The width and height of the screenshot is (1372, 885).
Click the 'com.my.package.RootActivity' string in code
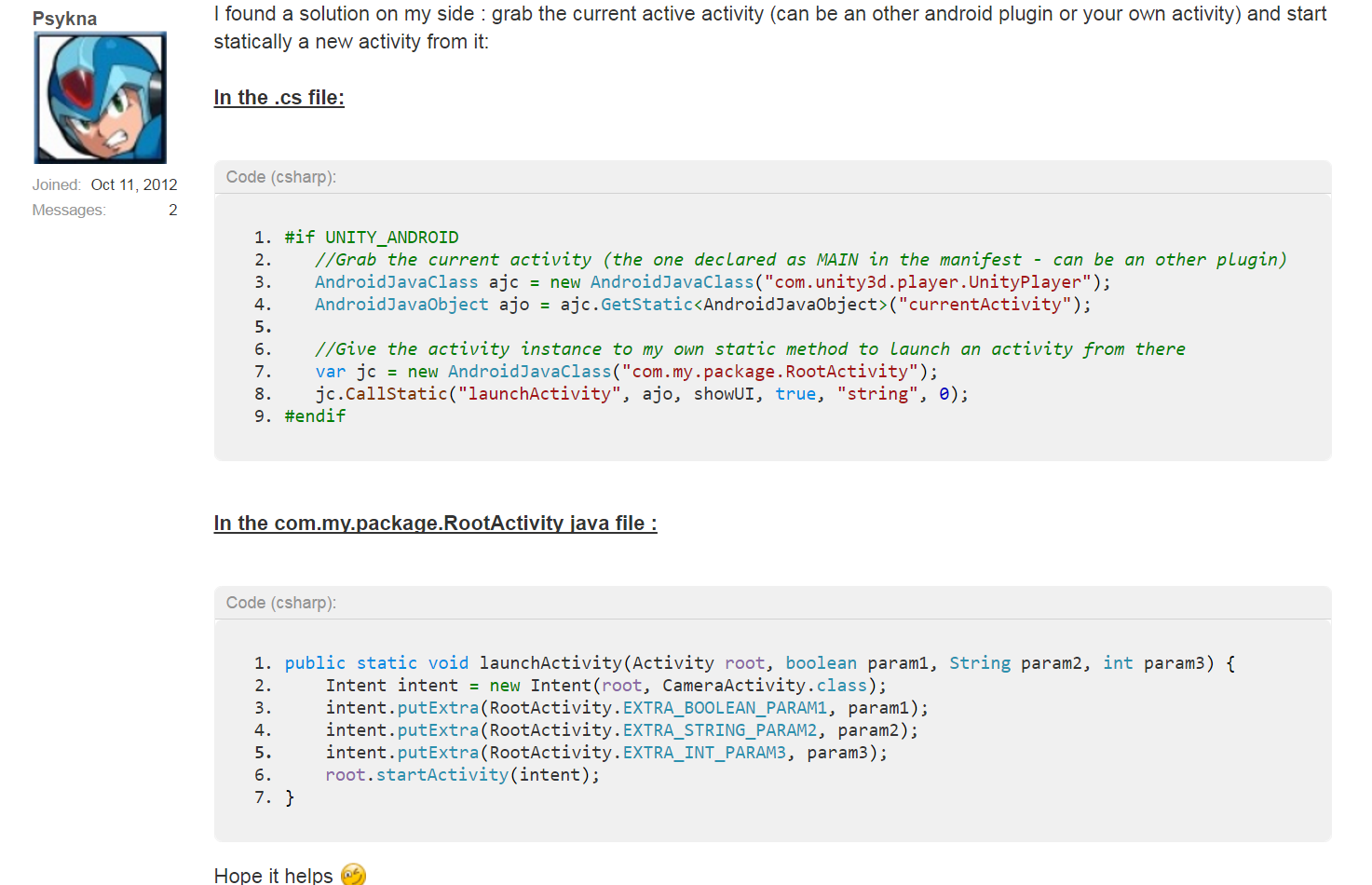coord(770,372)
